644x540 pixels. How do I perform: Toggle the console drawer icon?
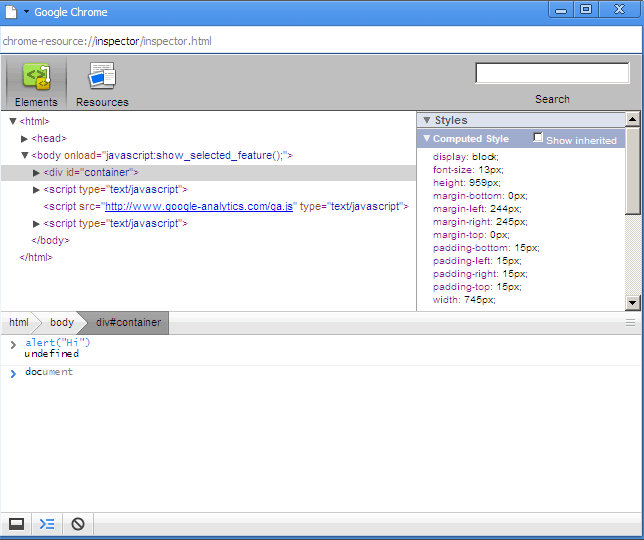(47, 524)
